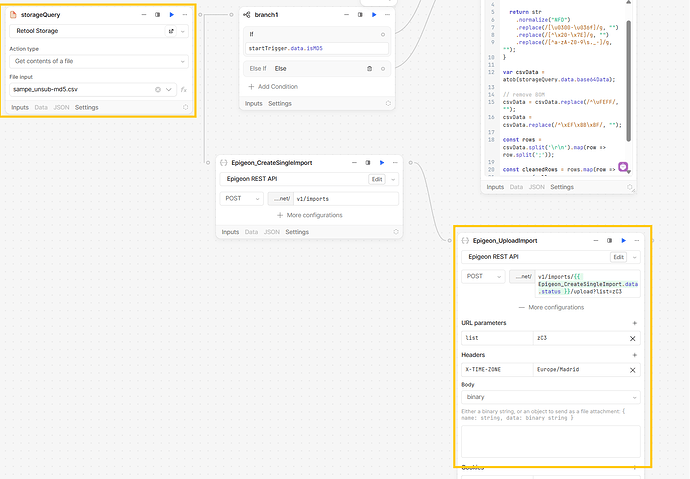
Task: Open storageQuery Settings tab
Action: pyautogui.click(x=87, y=107)
